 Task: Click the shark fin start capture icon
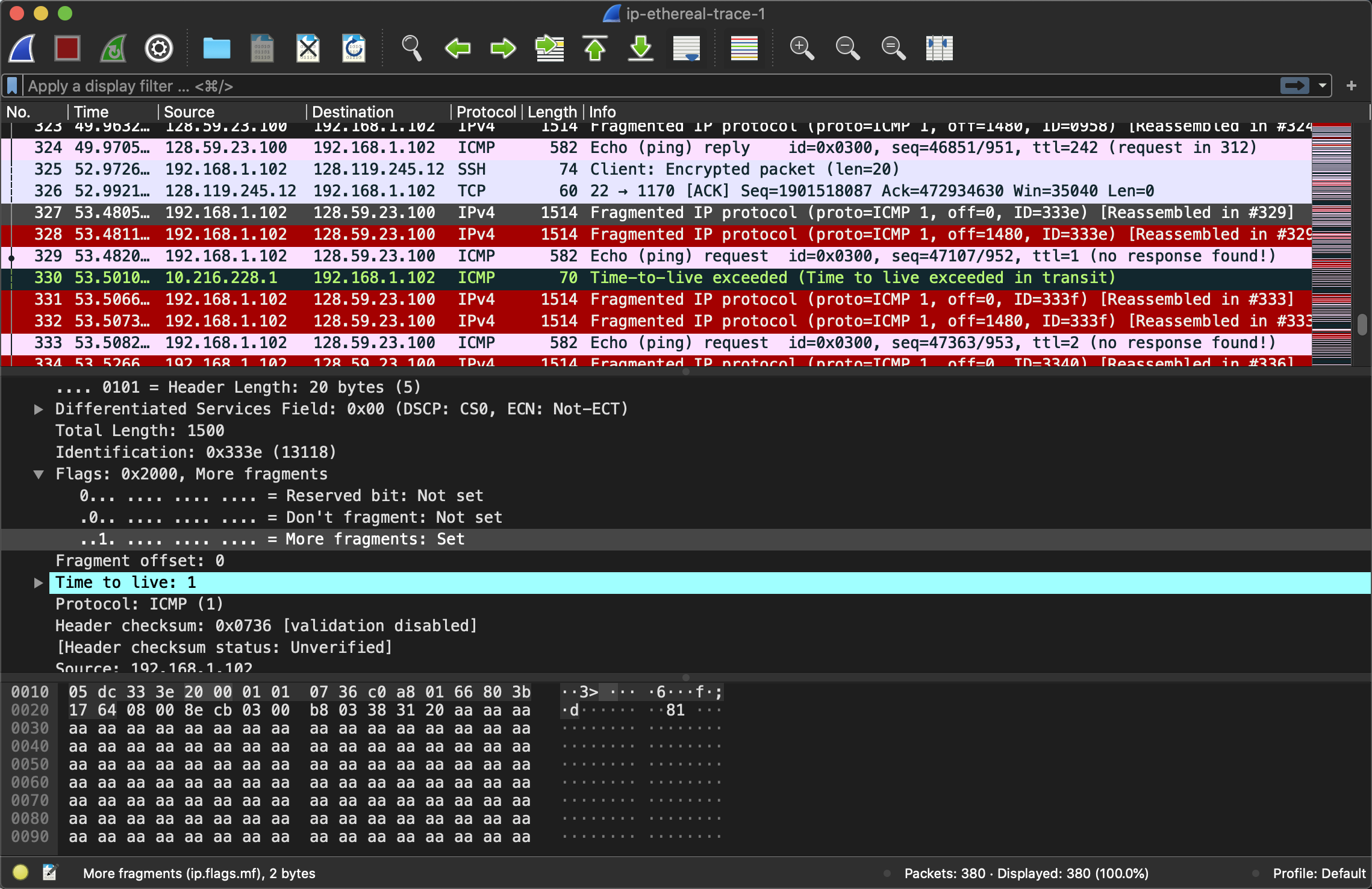pyautogui.click(x=22, y=48)
